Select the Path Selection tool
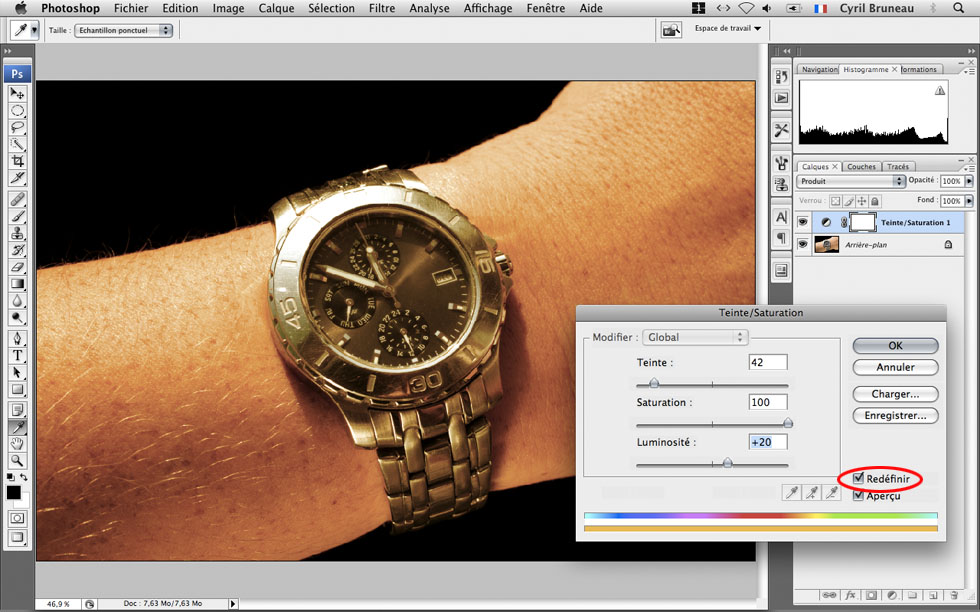This screenshot has height=612, width=980. click(18, 373)
